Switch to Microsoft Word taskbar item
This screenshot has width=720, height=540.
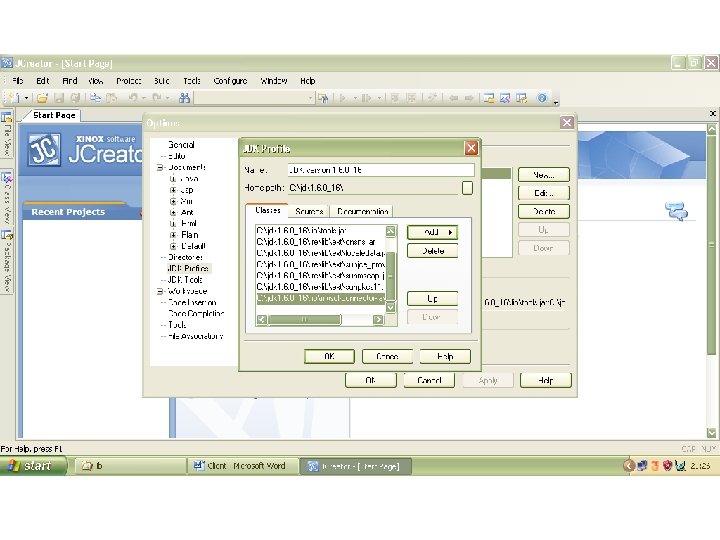242,466
